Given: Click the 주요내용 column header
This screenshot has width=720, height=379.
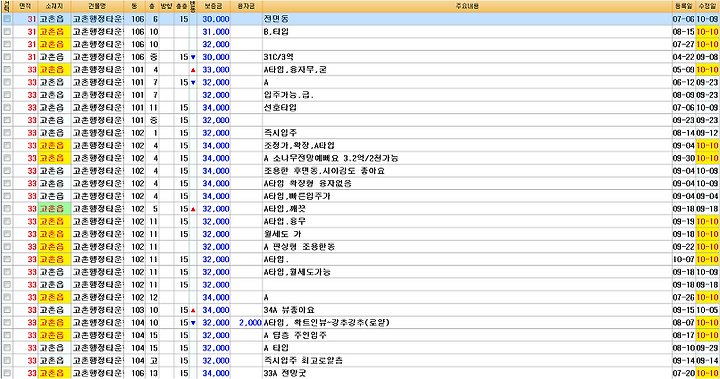Looking at the screenshot, I should (x=467, y=6).
